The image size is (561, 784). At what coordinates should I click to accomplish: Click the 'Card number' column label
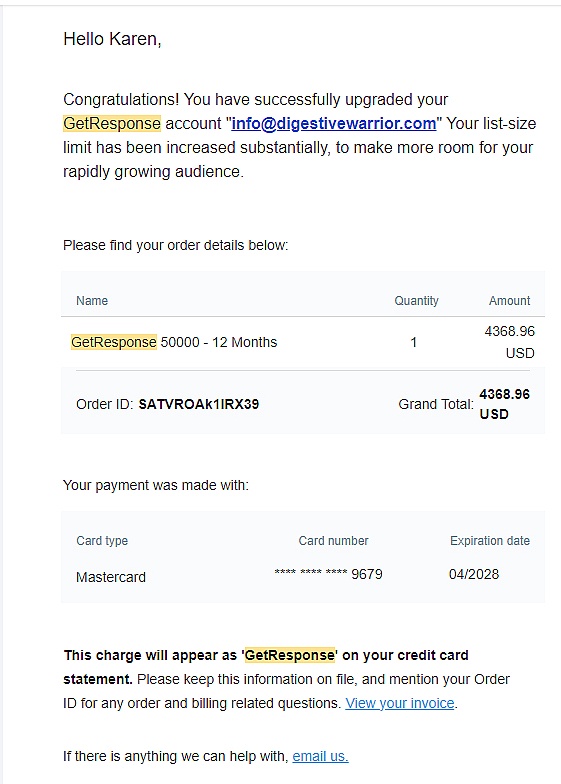(x=334, y=540)
